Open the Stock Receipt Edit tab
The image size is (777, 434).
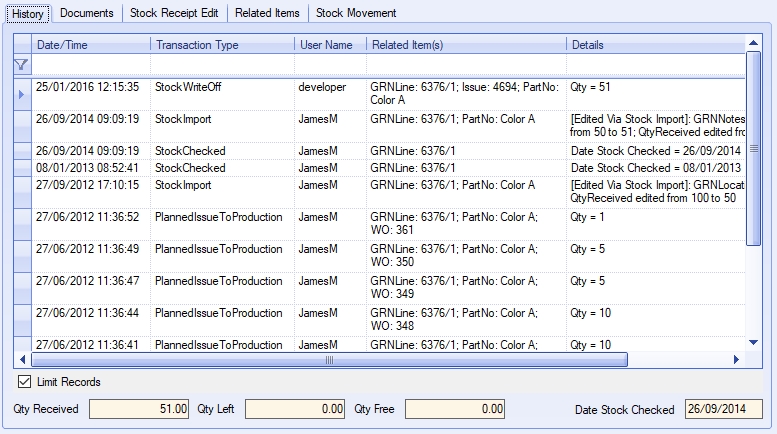(177, 13)
